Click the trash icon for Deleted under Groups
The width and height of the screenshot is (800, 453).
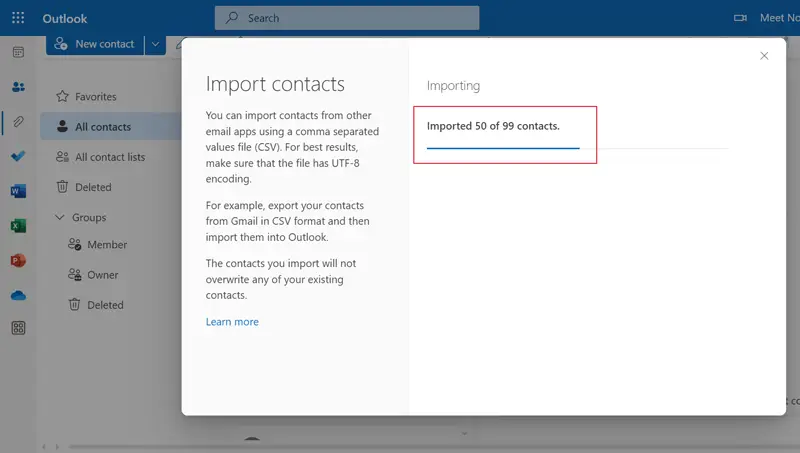pos(74,305)
